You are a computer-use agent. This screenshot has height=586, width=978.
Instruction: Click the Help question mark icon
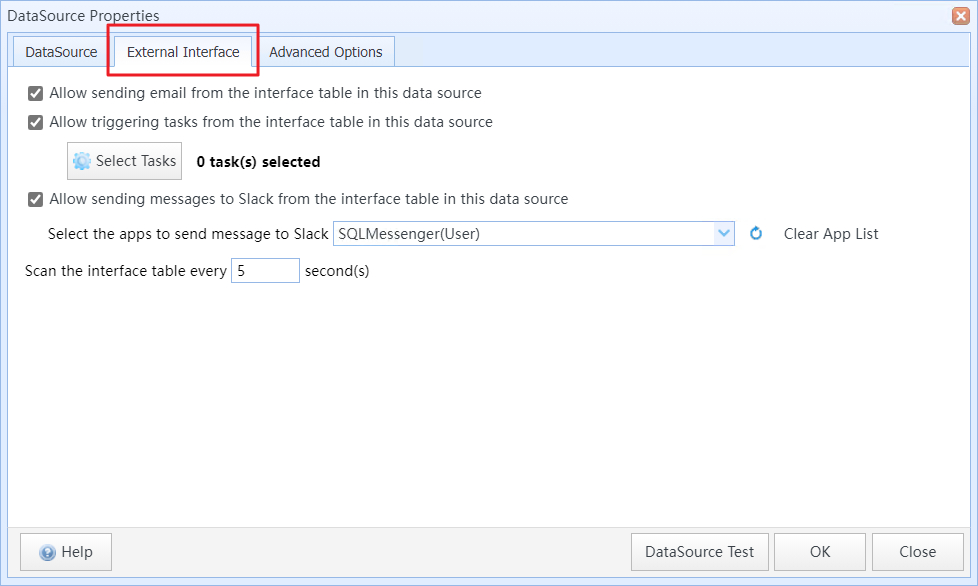pos(47,552)
